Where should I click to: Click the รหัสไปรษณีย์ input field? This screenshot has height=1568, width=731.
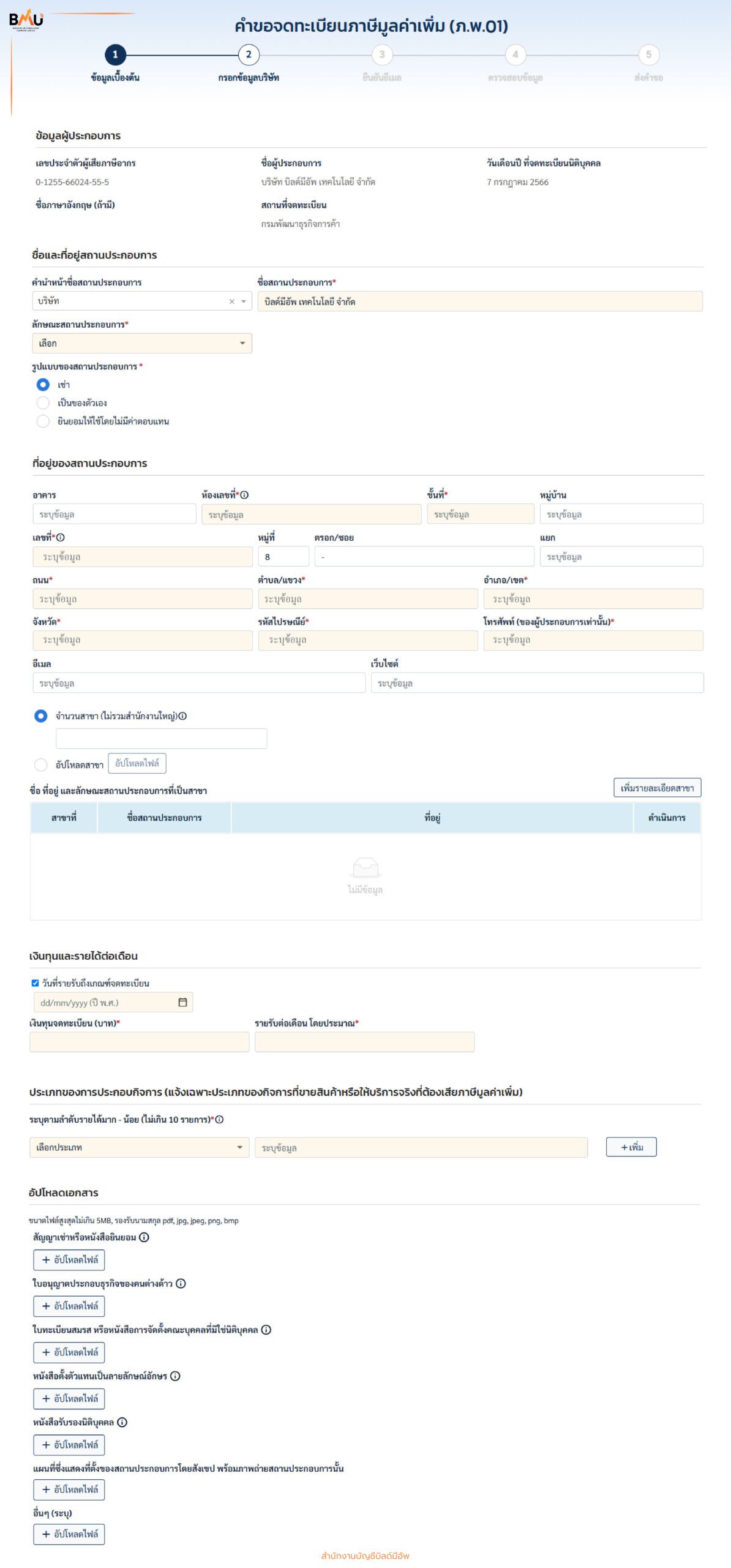click(367, 640)
